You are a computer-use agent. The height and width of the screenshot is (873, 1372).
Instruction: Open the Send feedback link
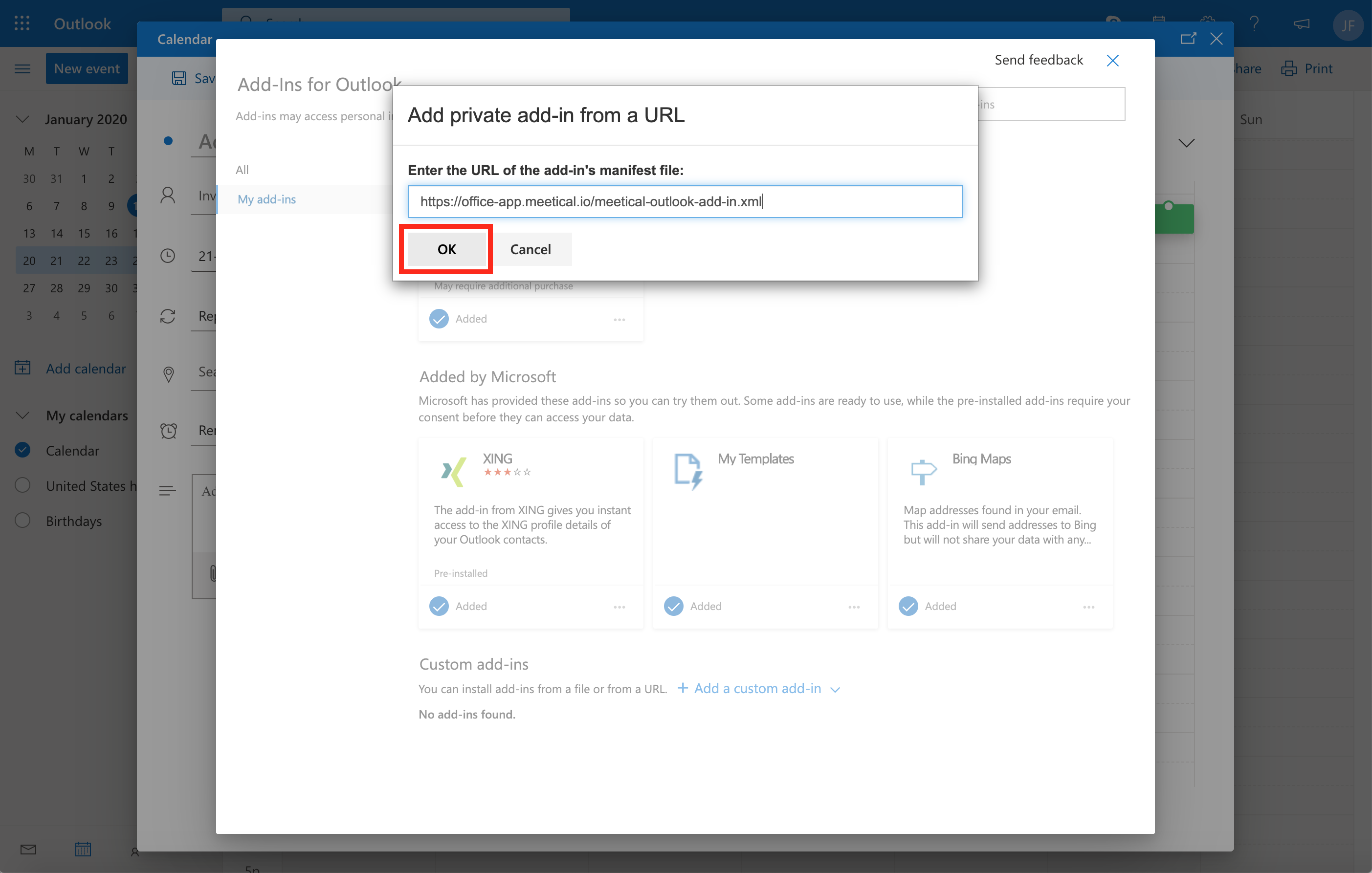(1038, 60)
